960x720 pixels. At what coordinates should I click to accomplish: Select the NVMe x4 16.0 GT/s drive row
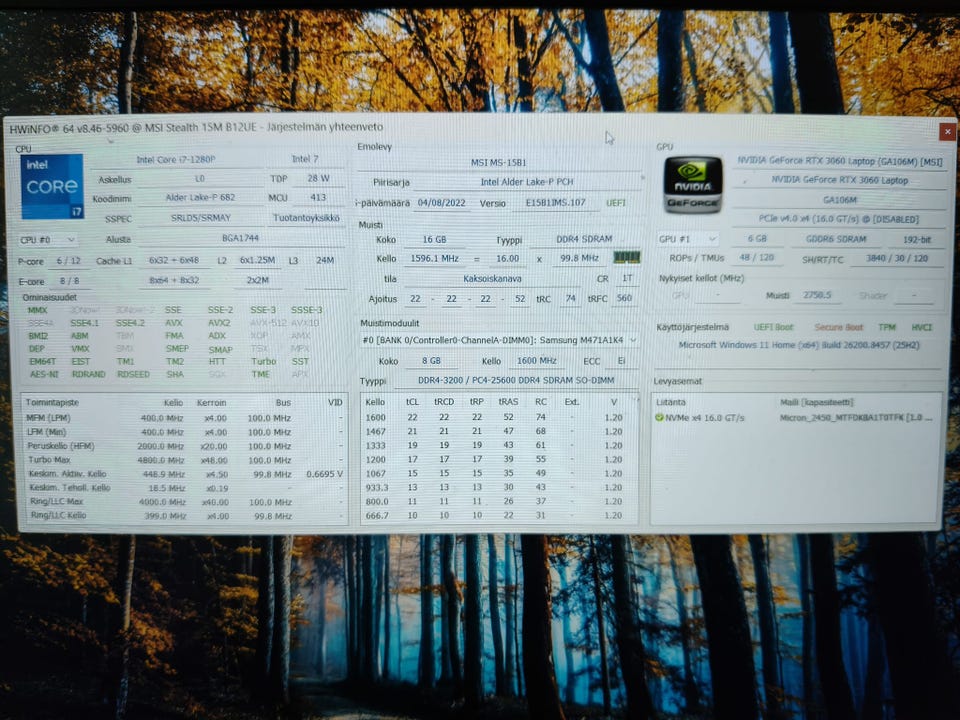click(795, 418)
